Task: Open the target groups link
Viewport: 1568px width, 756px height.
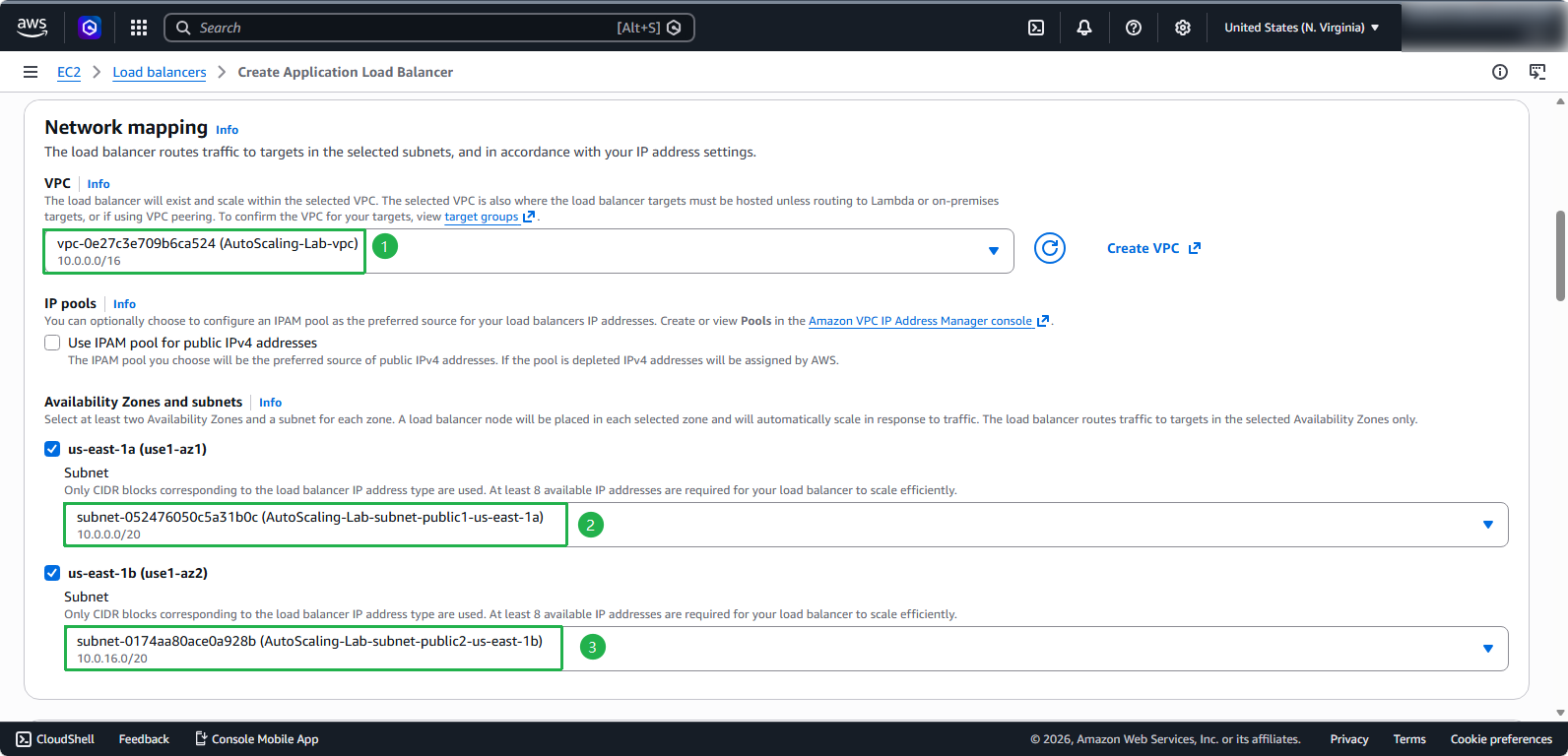Action: (x=482, y=217)
